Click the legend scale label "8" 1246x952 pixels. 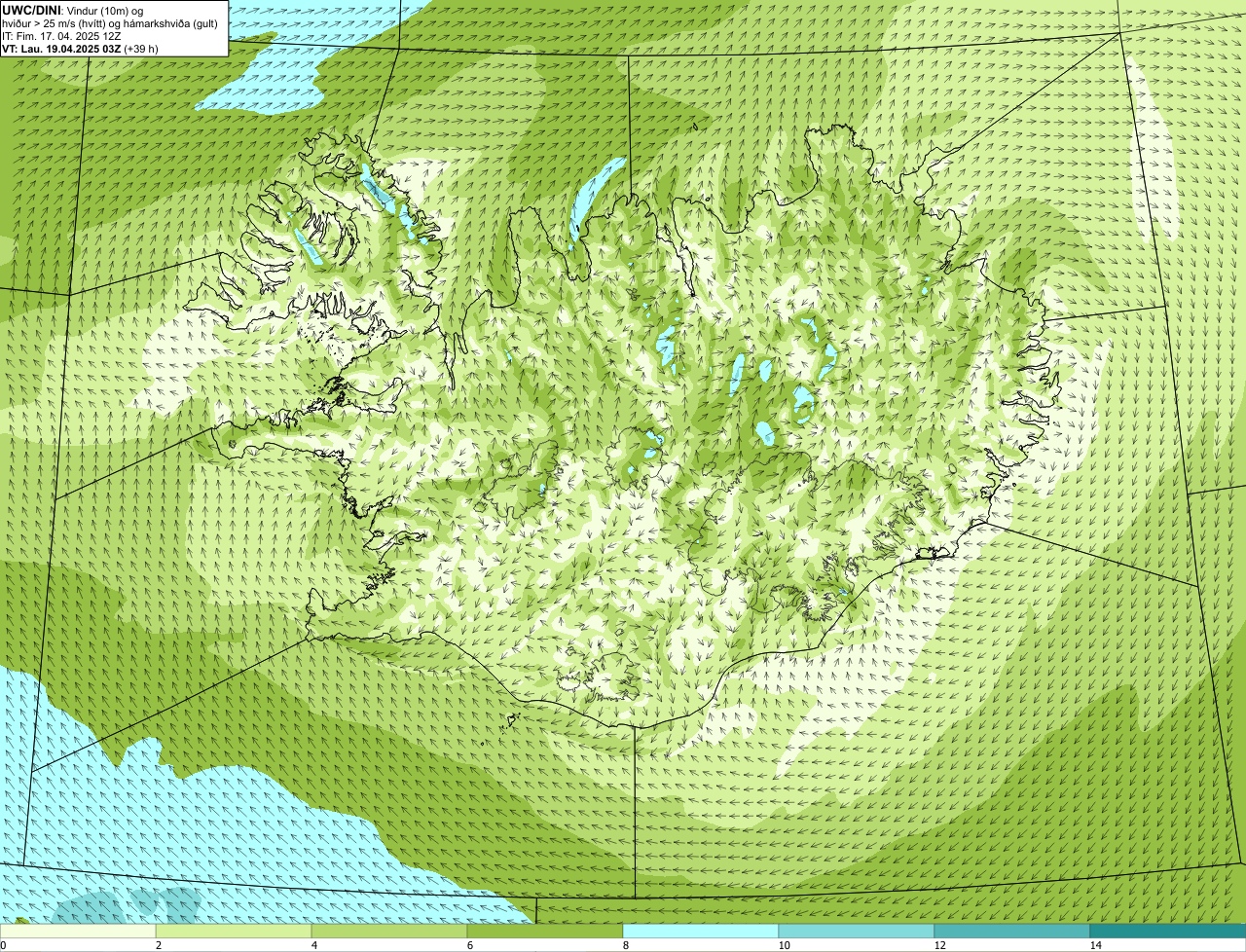point(625,945)
